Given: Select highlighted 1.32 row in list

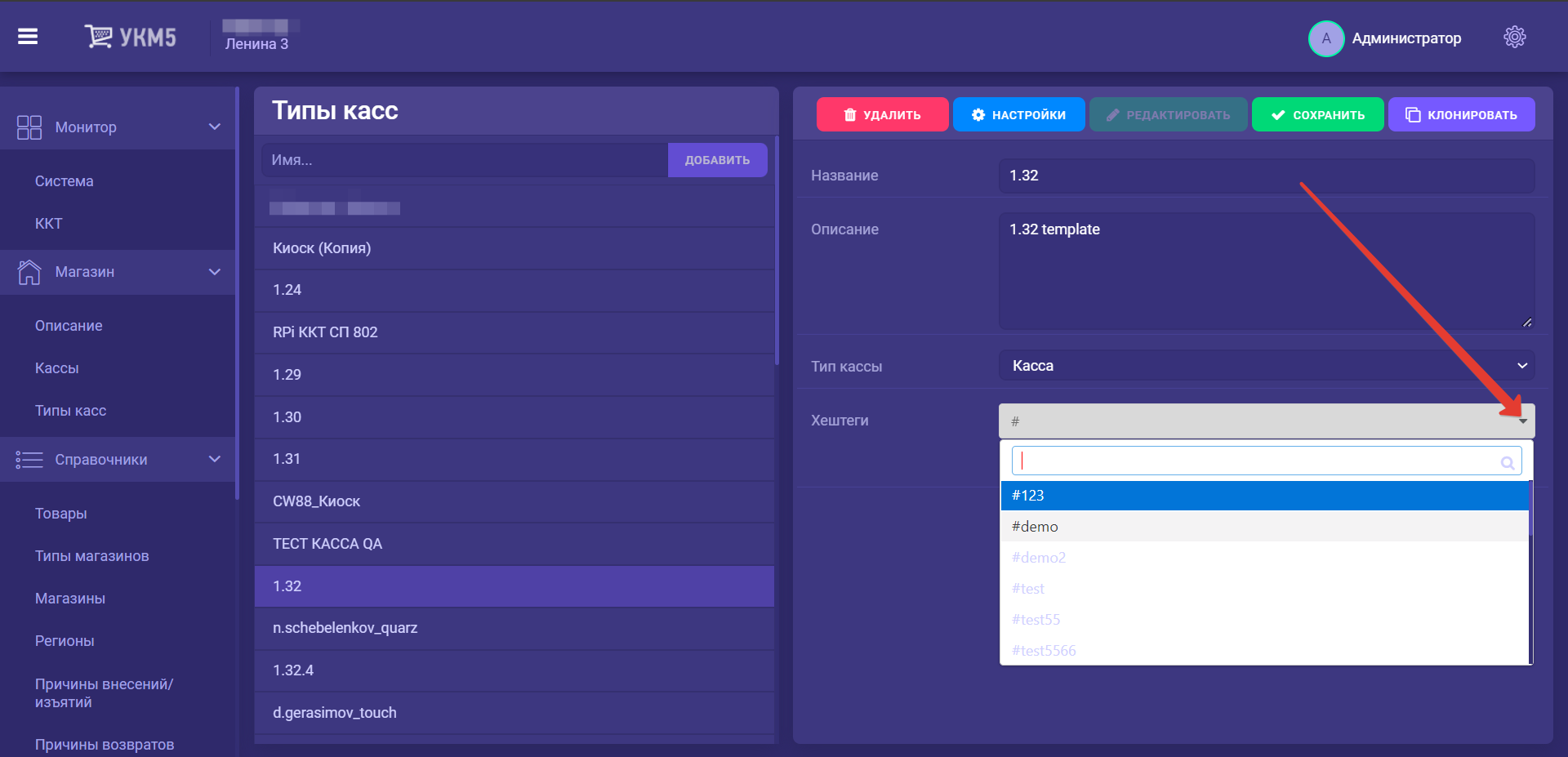Looking at the screenshot, I should [514, 586].
